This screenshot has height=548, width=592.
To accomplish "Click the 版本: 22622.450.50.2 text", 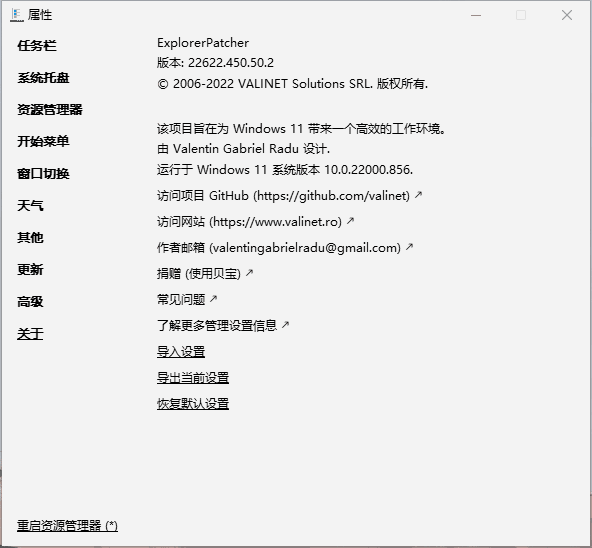I will (x=215, y=62).
